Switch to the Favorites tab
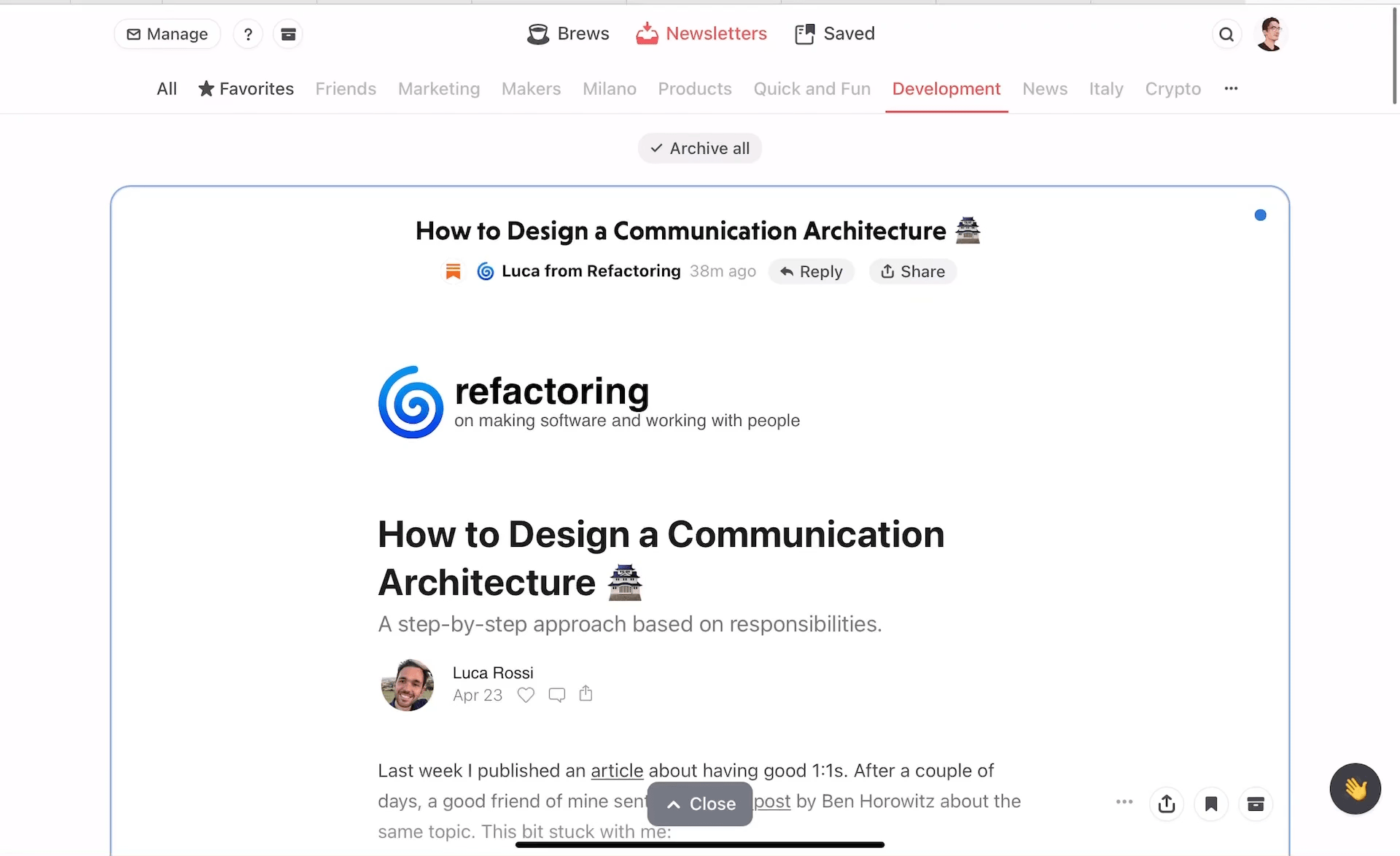 (246, 89)
